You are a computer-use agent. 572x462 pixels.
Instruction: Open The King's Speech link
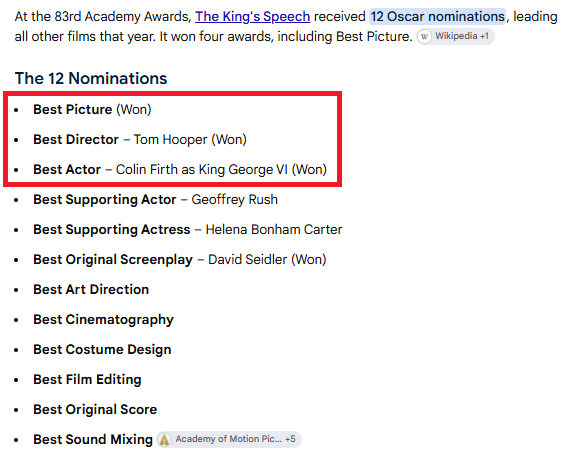[252, 17]
